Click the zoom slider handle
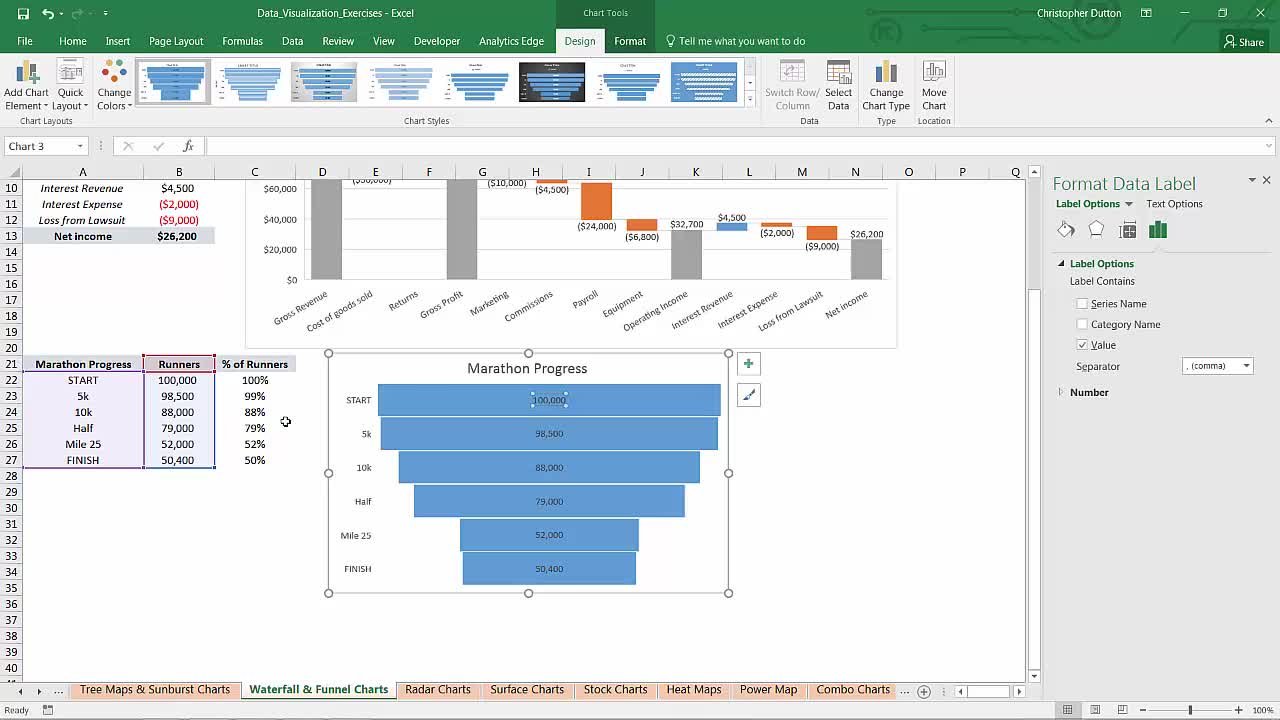Viewport: 1280px width, 720px height. pos(1190,710)
